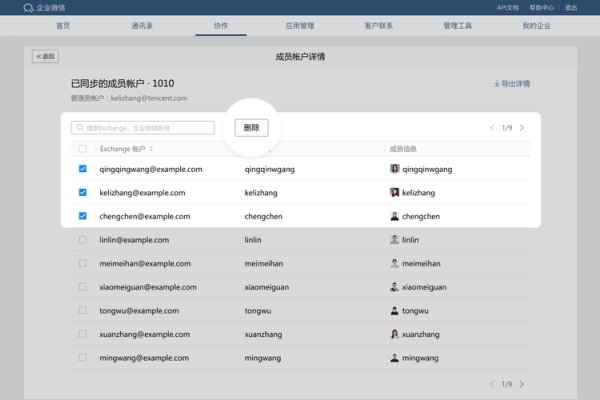
Task: Click the top previous page chevron
Action: tap(492, 128)
